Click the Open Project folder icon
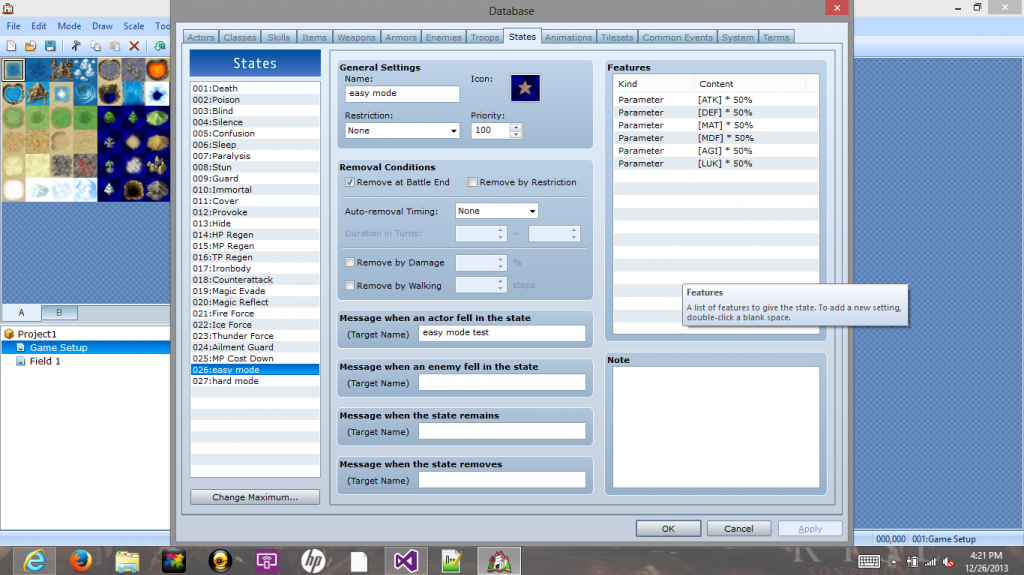This screenshot has width=1024, height=575. (30, 46)
